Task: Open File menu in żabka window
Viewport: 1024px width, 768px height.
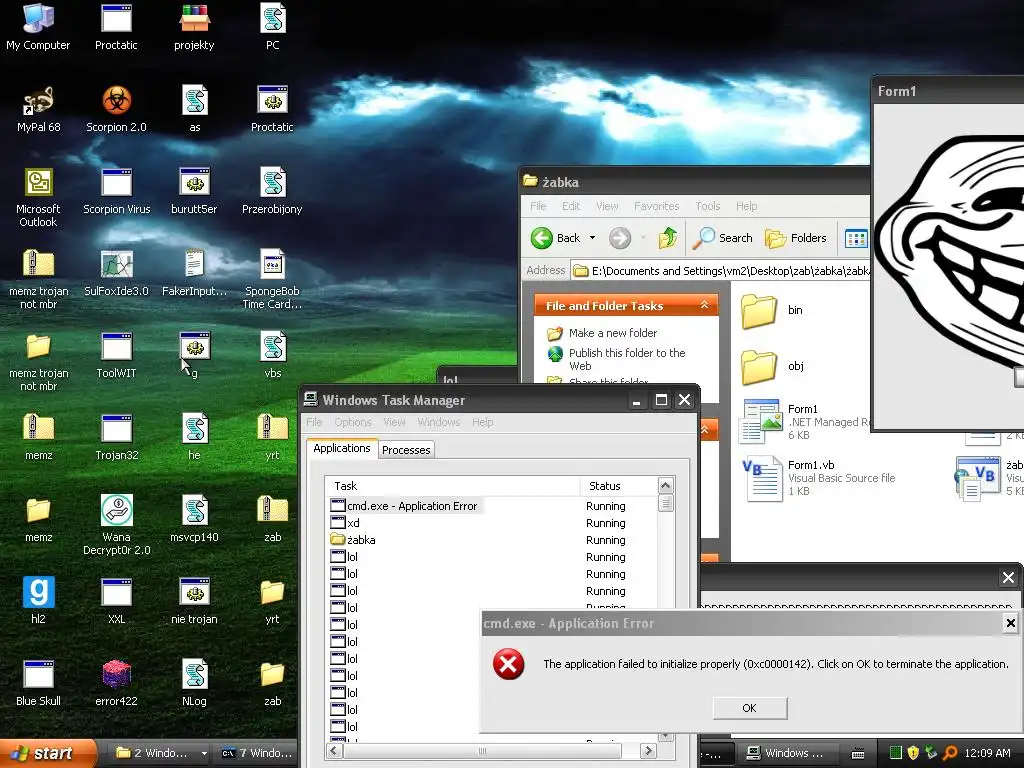Action: point(538,206)
